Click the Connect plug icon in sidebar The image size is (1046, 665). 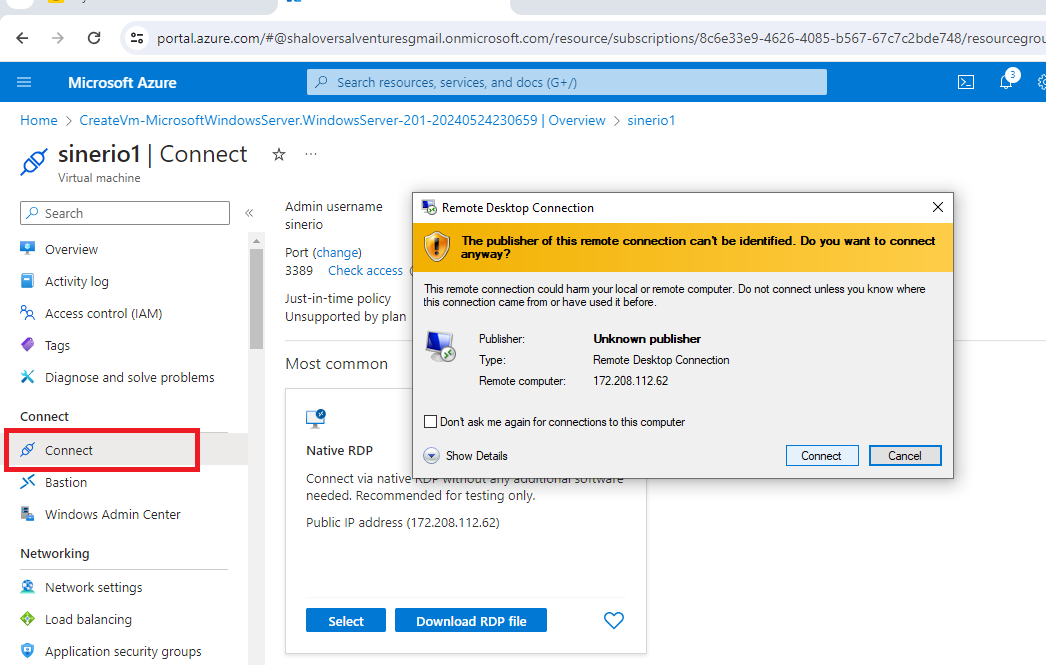27,450
